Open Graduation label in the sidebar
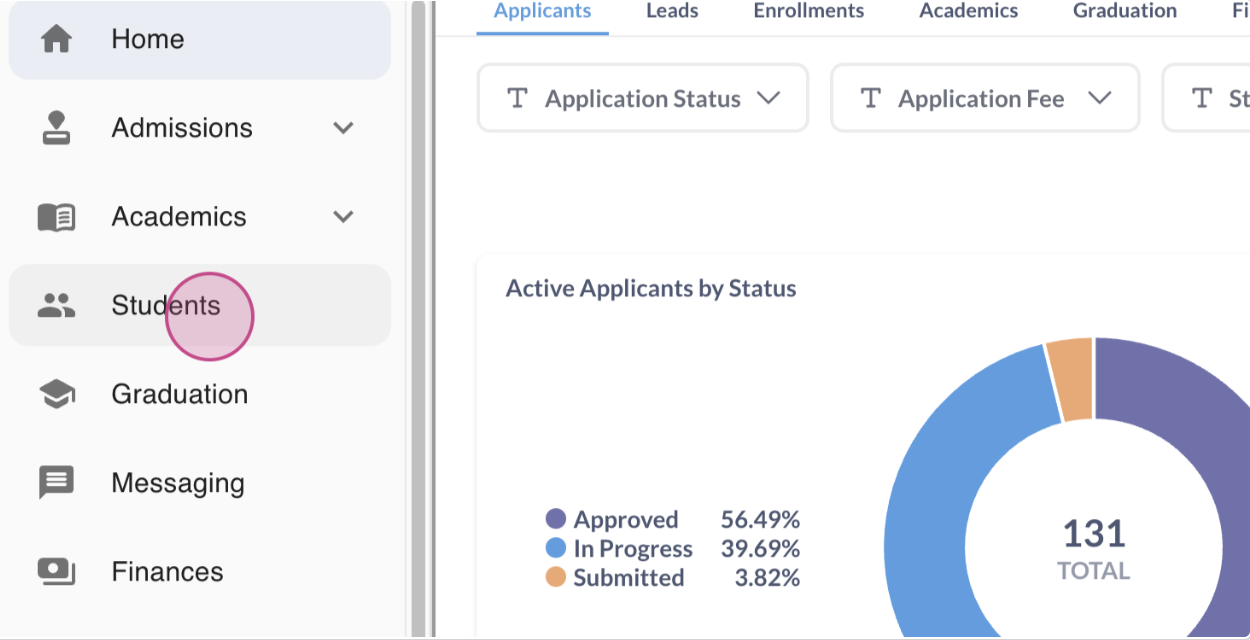The image size is (1250, 640). (x=180, y=394)
